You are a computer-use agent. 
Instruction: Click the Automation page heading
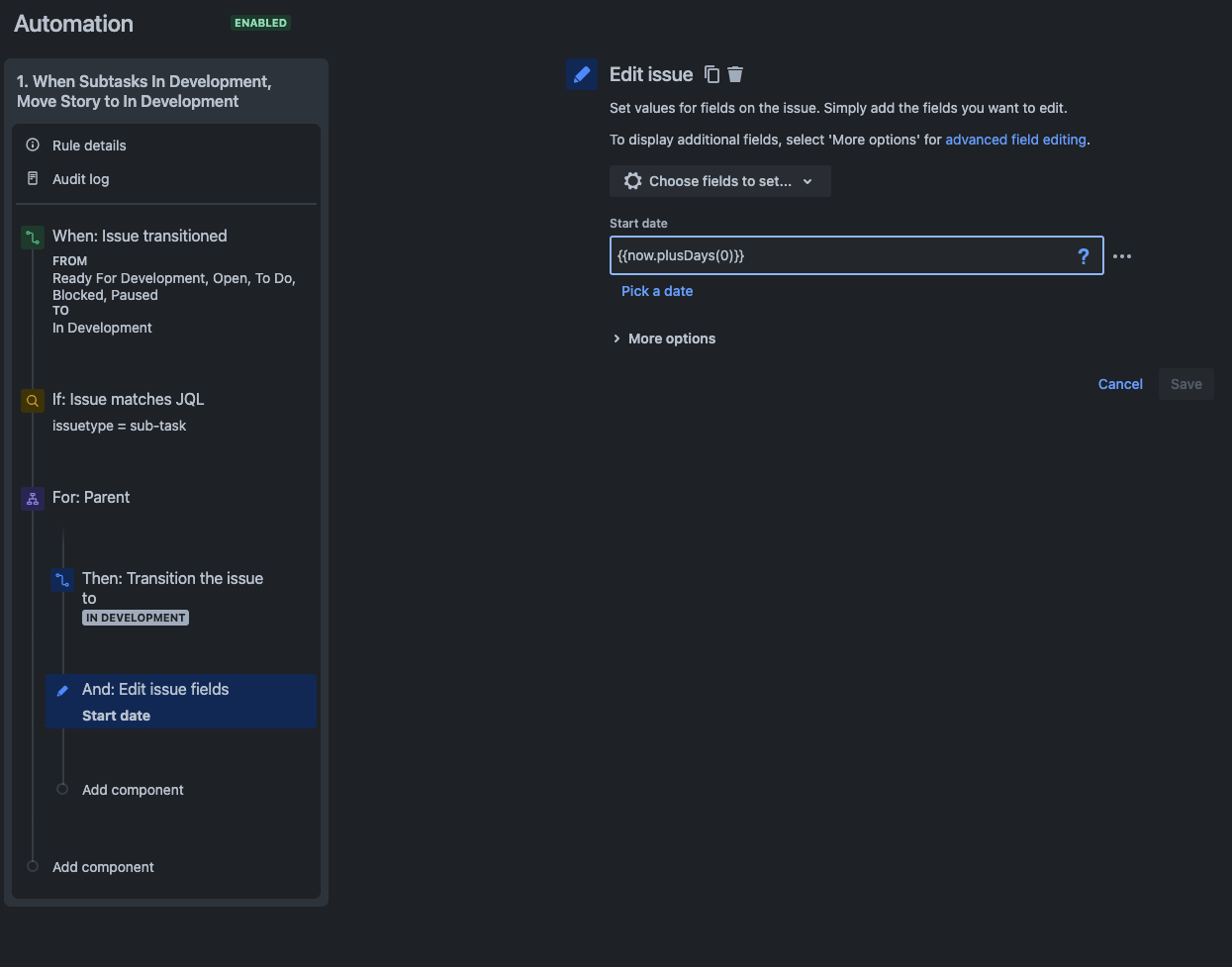click(73, 24)
